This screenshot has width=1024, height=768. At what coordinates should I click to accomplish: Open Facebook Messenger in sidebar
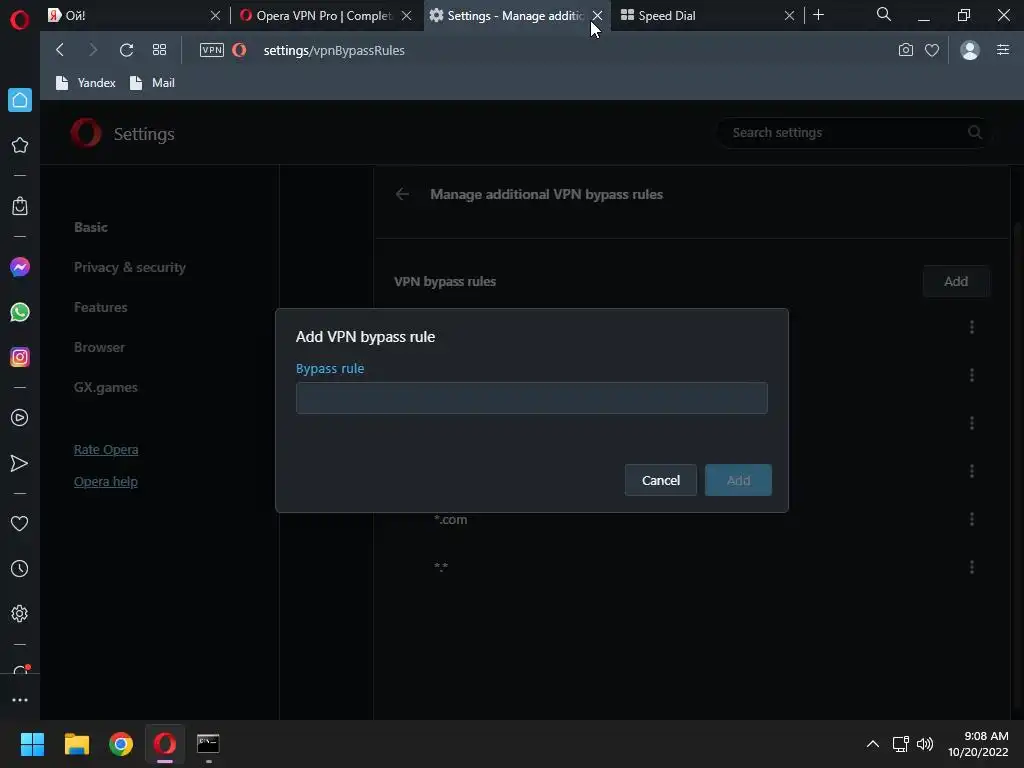point(20,267)
